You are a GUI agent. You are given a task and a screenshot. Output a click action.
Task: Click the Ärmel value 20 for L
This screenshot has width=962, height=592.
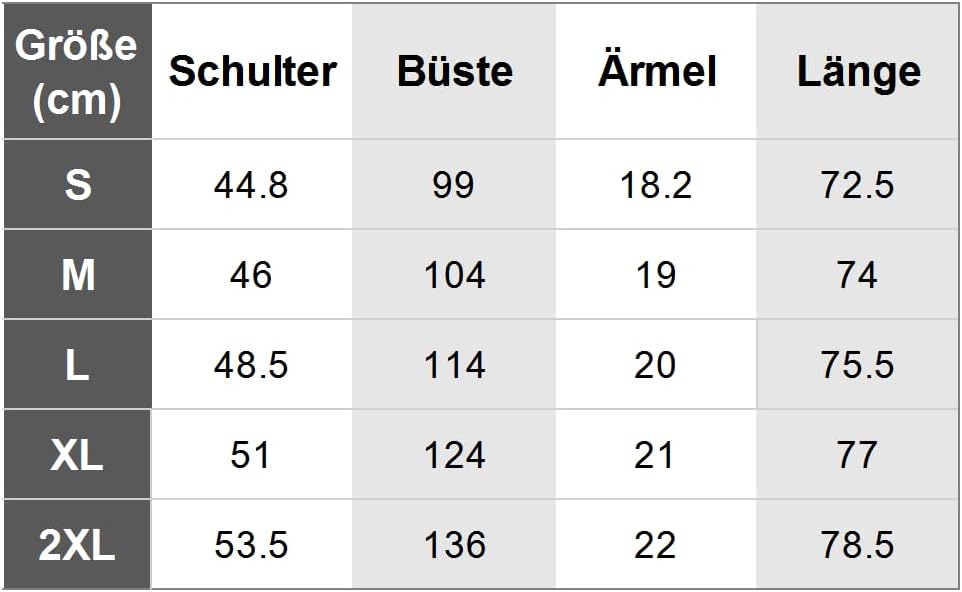coord(655,365)
